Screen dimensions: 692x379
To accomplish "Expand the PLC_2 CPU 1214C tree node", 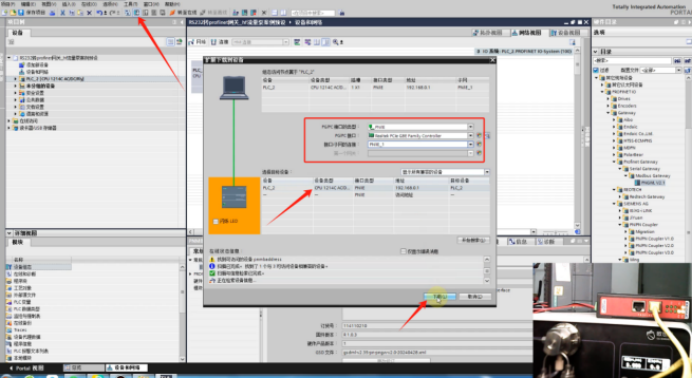I will (x=15, y=79).
